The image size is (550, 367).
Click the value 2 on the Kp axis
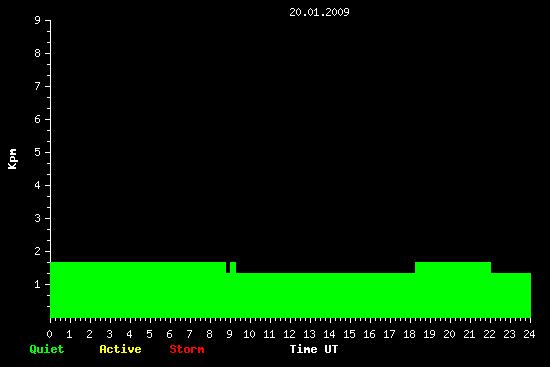coord(38,251)
